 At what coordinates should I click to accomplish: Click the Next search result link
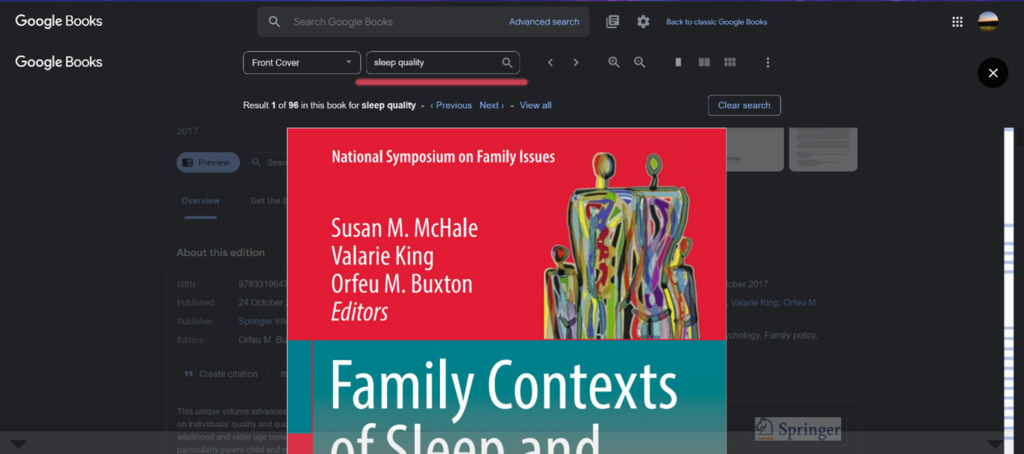(492, 105)
